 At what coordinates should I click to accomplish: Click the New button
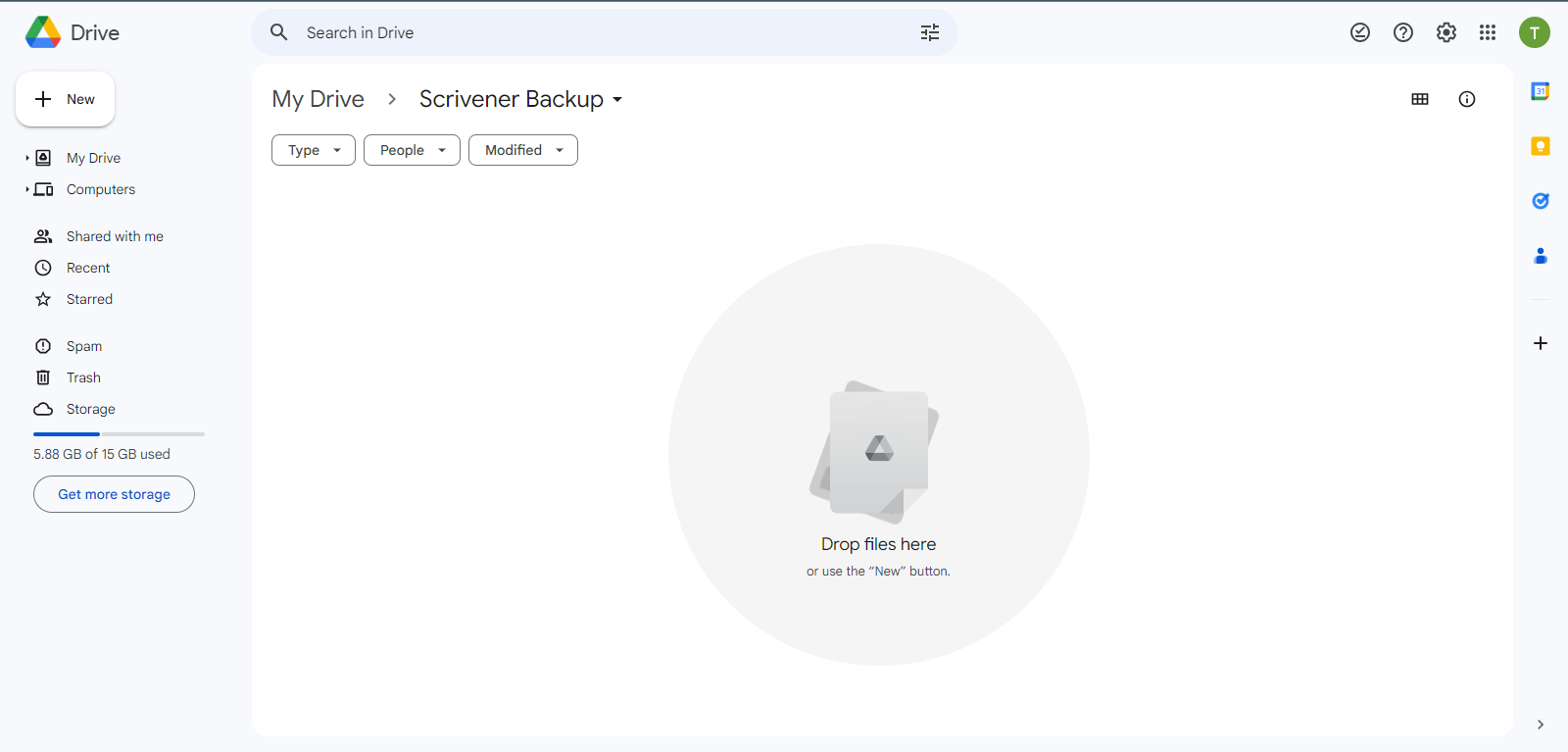click(x=65, y=99)
